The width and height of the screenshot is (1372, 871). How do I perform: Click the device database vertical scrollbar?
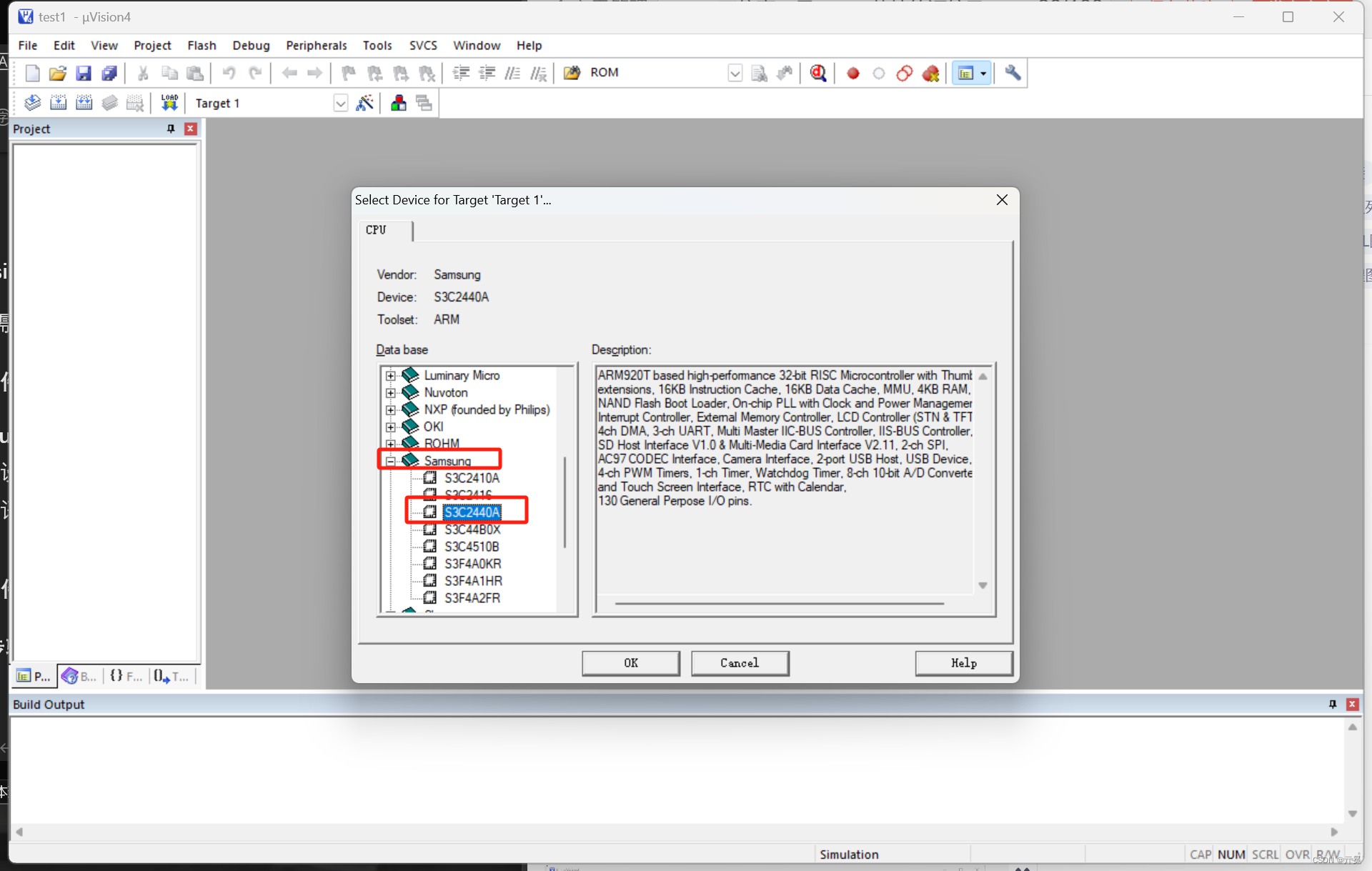click(565, 502)
